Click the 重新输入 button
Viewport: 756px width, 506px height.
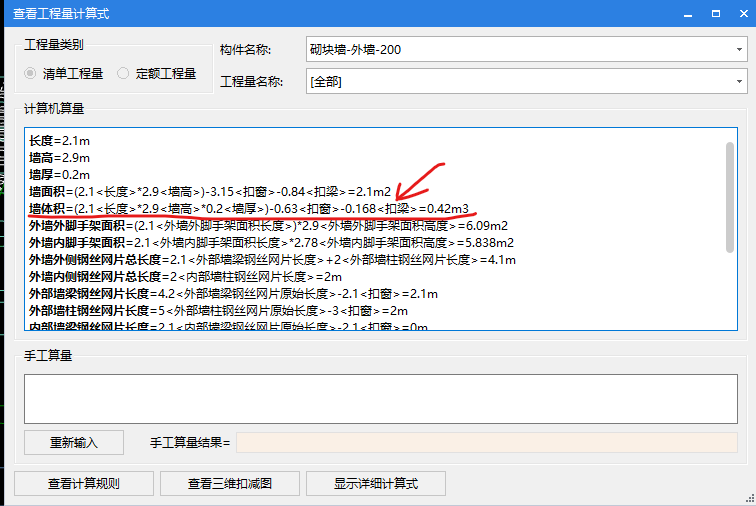[74, 442]
